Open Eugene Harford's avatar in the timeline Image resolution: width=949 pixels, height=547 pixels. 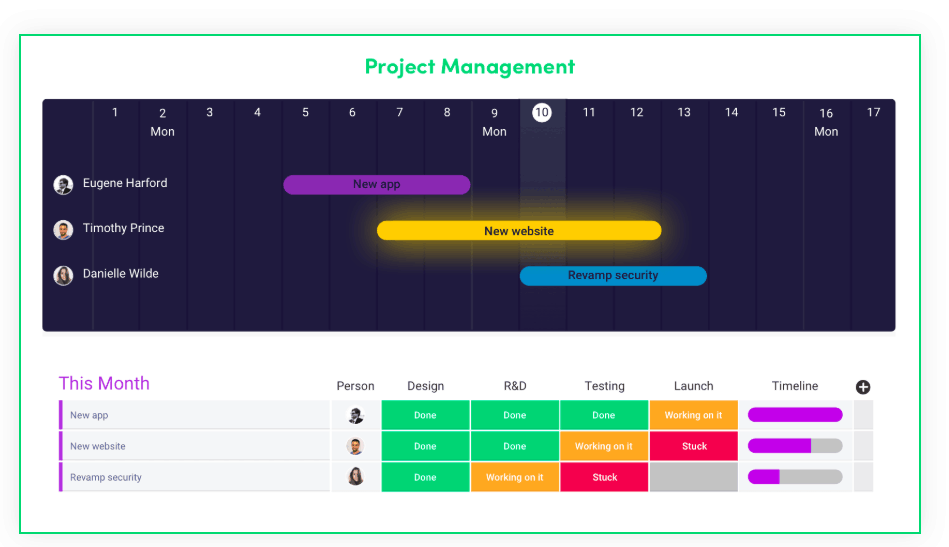point(63,185)
